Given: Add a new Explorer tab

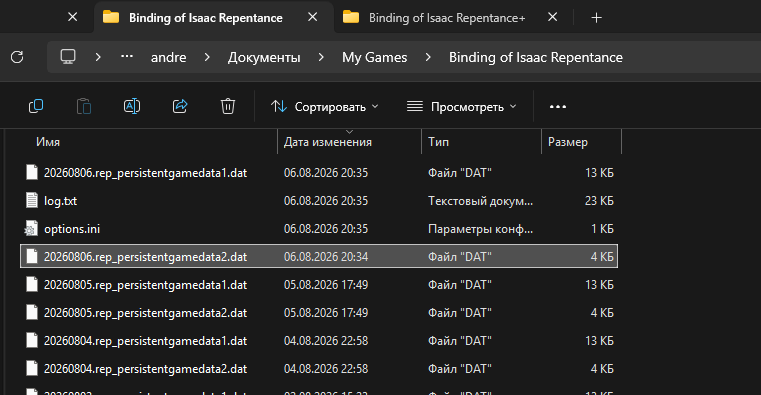Looking at the screenshot, I should point(596,18).
